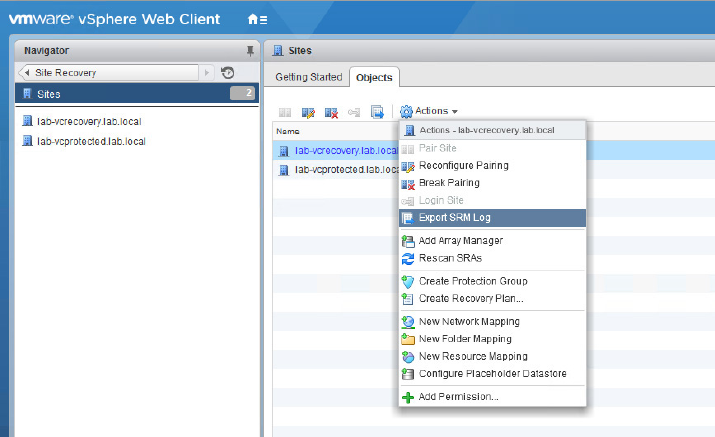The image size is (715, 437).
Task: Click the forward arrow in Navigator
Action: pyautogui.click(x=207, y=72)
